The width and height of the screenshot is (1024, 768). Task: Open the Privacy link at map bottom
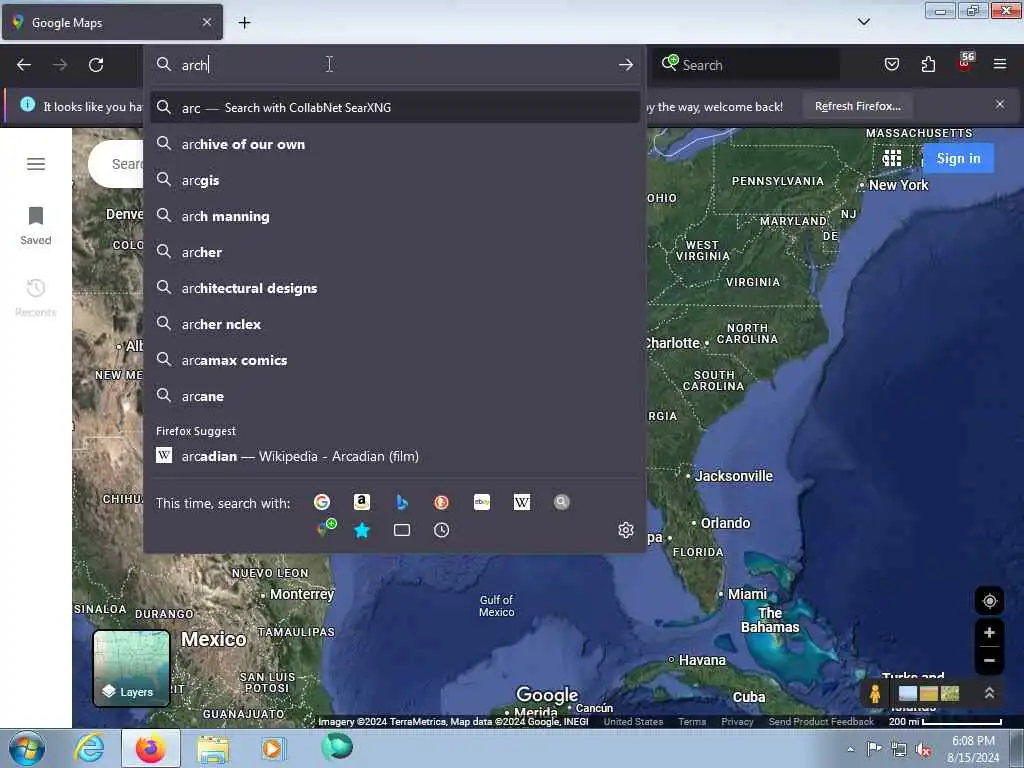pos(737,722)
